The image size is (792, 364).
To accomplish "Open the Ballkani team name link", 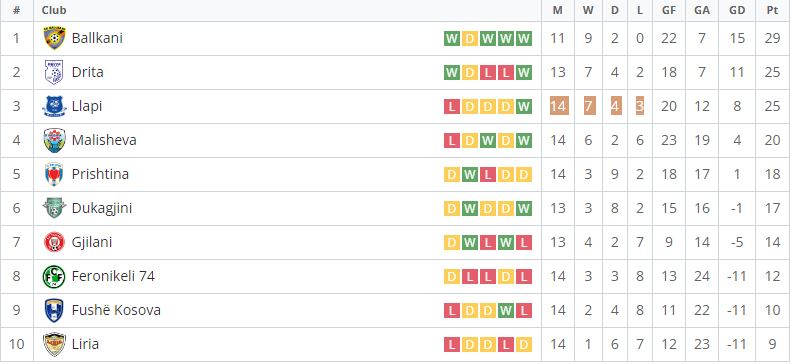I will pos(97,38).
